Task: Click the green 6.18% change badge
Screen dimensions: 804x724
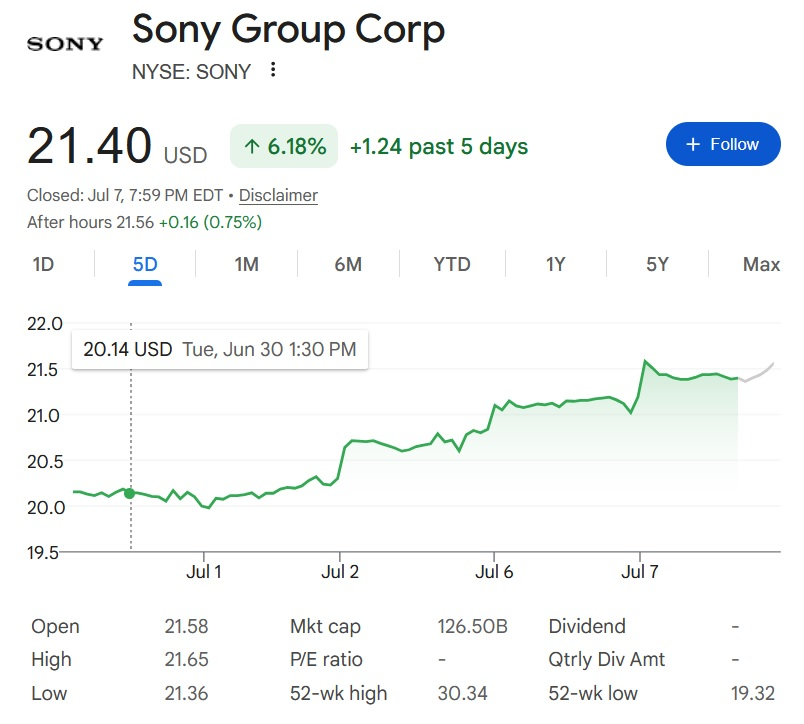Action: [284, 146]
